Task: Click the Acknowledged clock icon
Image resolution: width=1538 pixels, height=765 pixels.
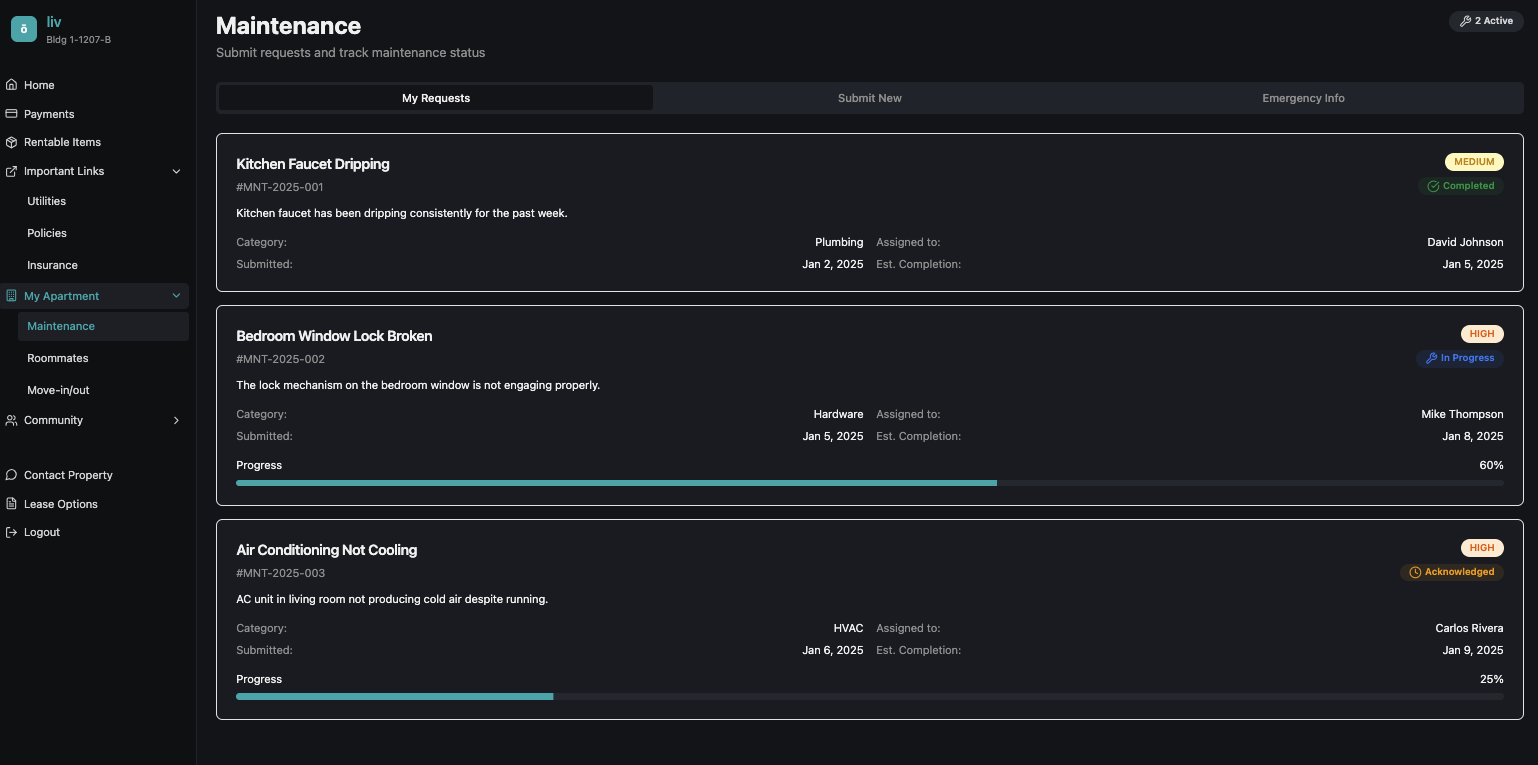Action: click(x=1415, y=572)
